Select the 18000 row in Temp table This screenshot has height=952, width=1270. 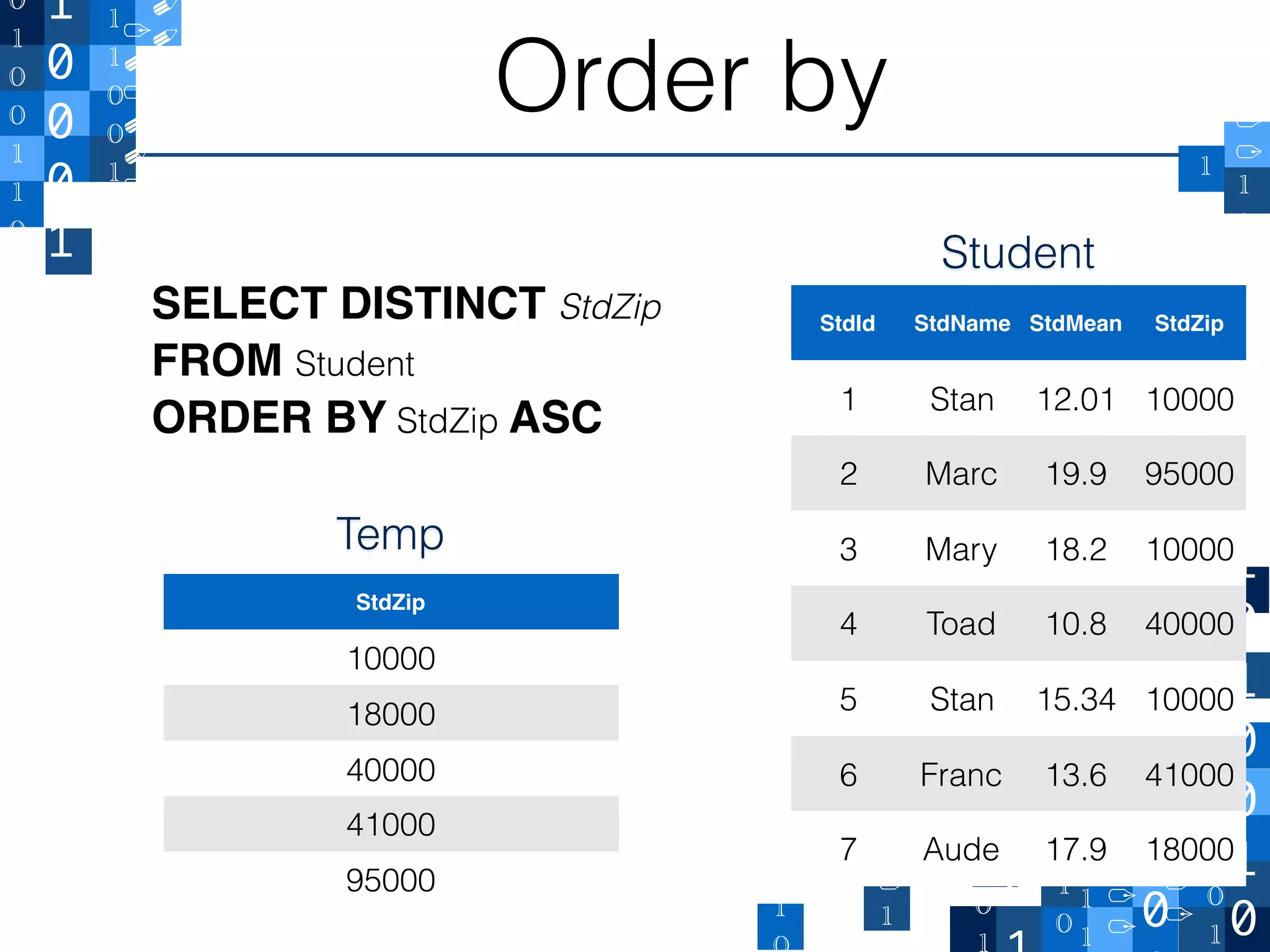coord(391,713)
